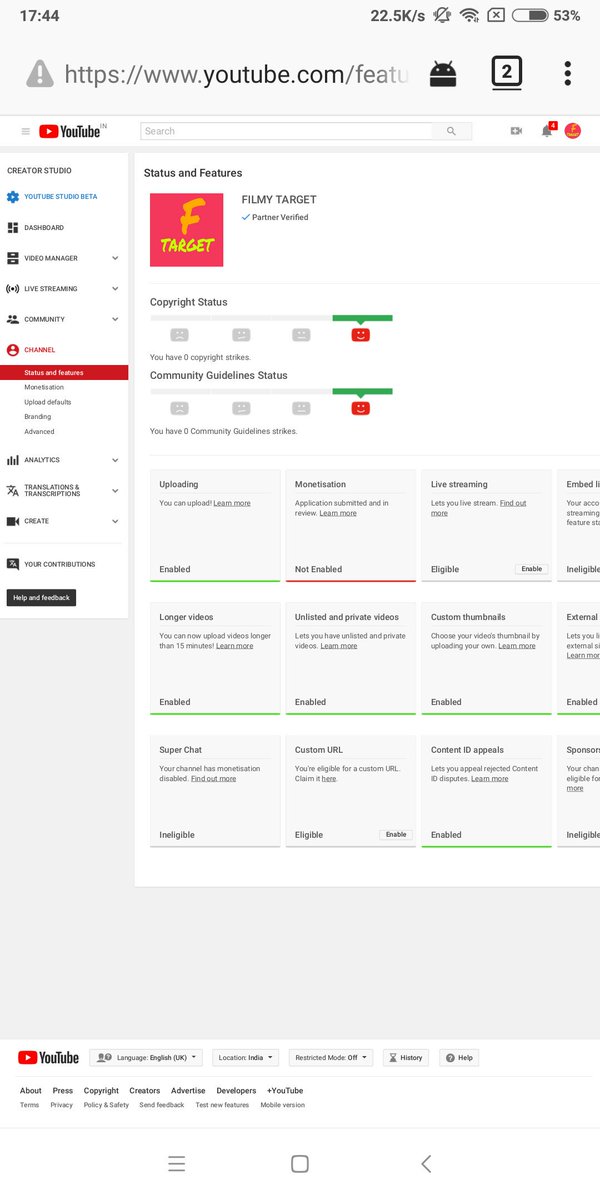Open the create video camera icon

pos(516,131)
